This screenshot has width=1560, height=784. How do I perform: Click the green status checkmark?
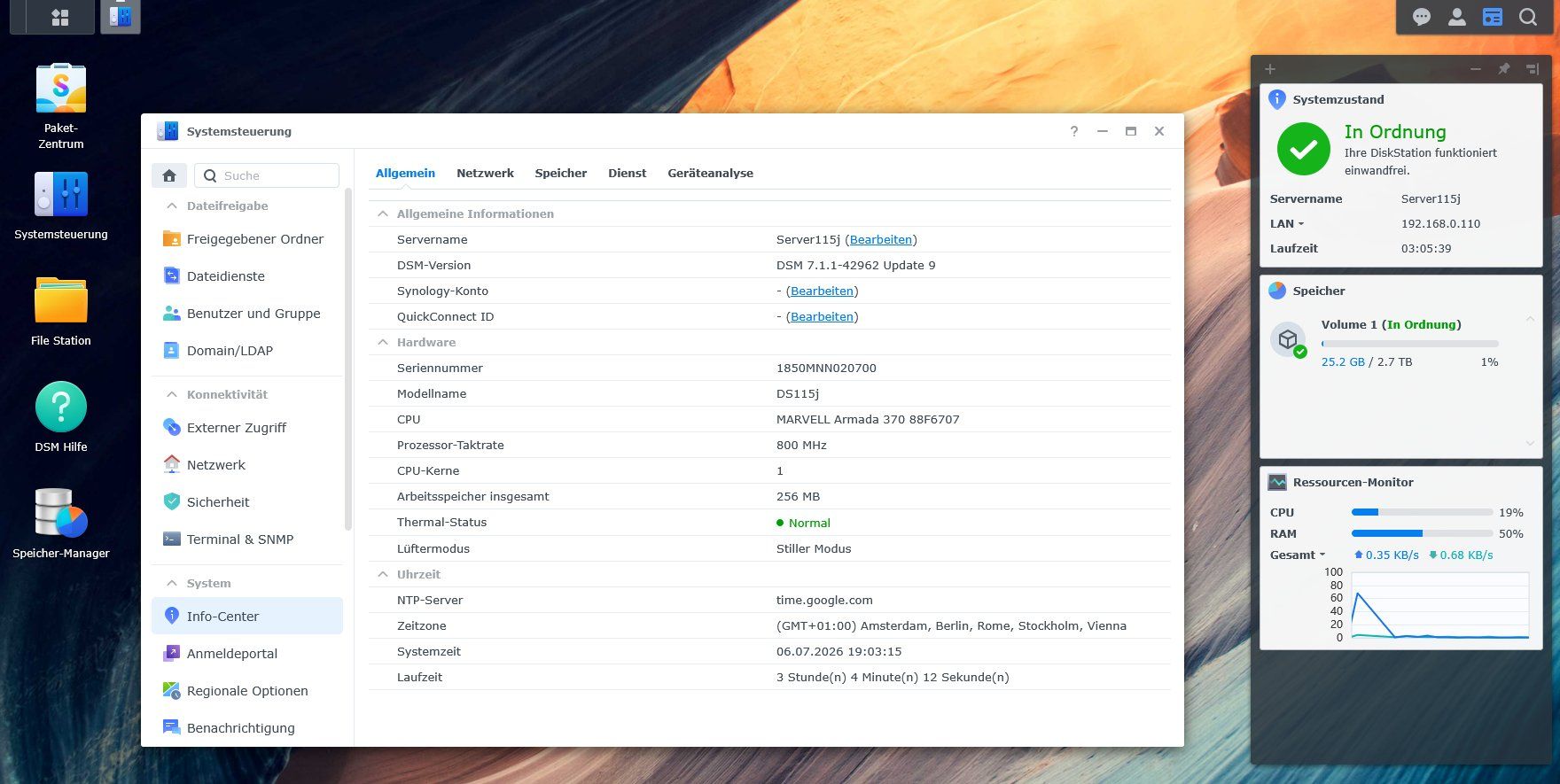tap(1303, 149)
